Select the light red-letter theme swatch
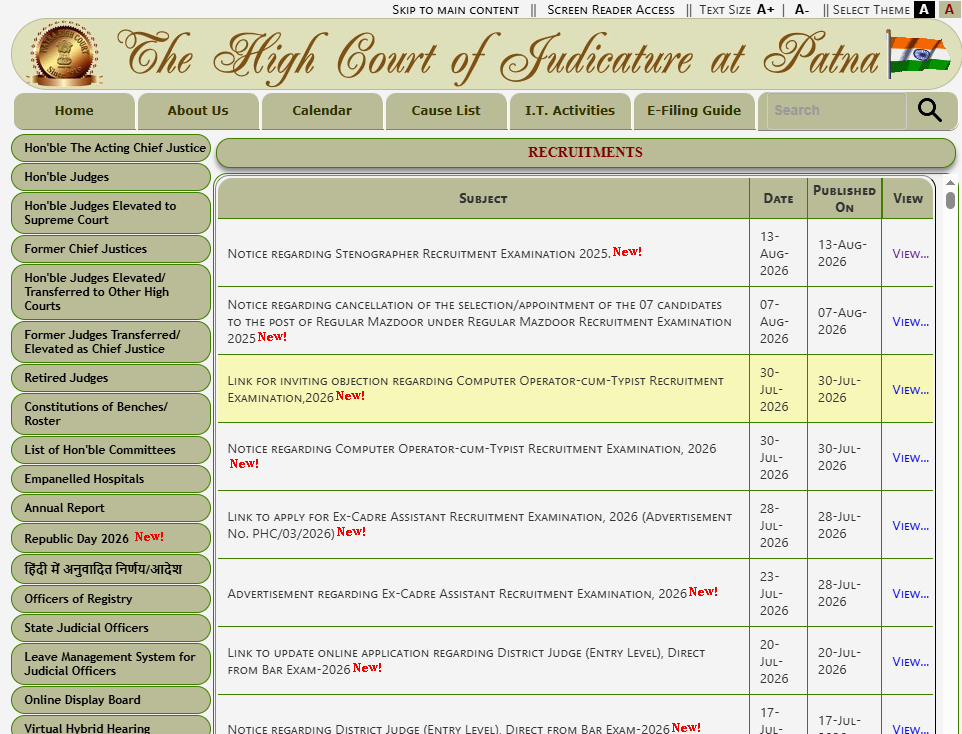Image resolution: width=962 pixels, height=734 pixels. [949, 9]
